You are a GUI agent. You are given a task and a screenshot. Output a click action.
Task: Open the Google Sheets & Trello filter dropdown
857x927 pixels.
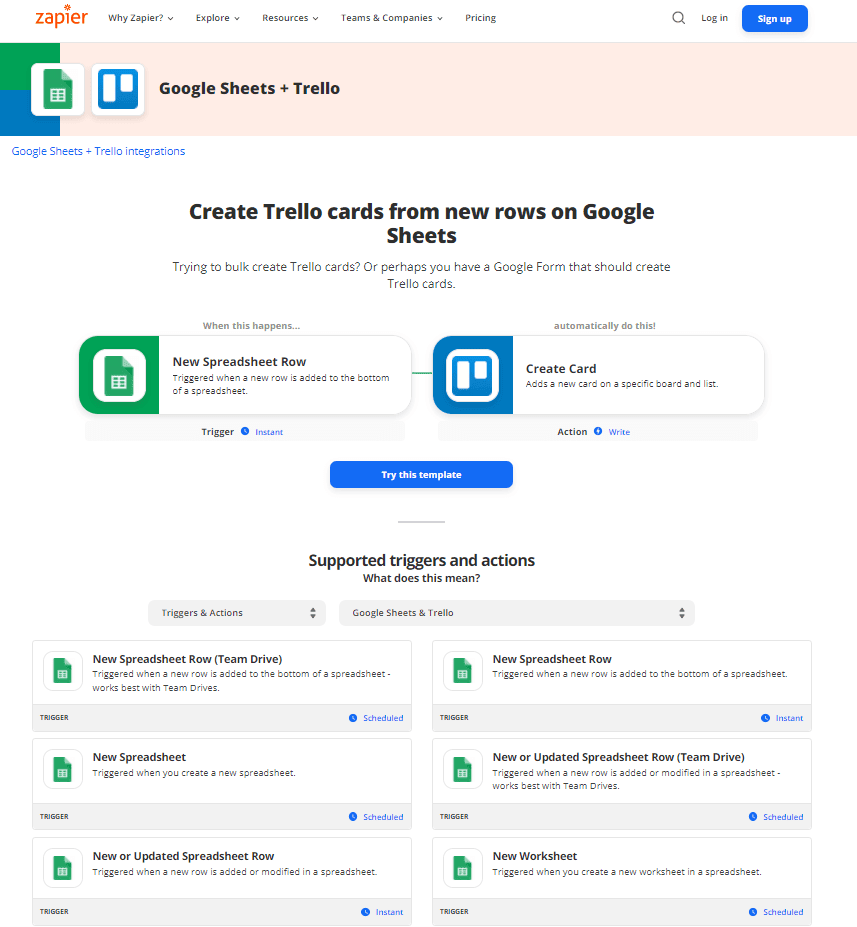pyautogui.click(x=517, y=613)
